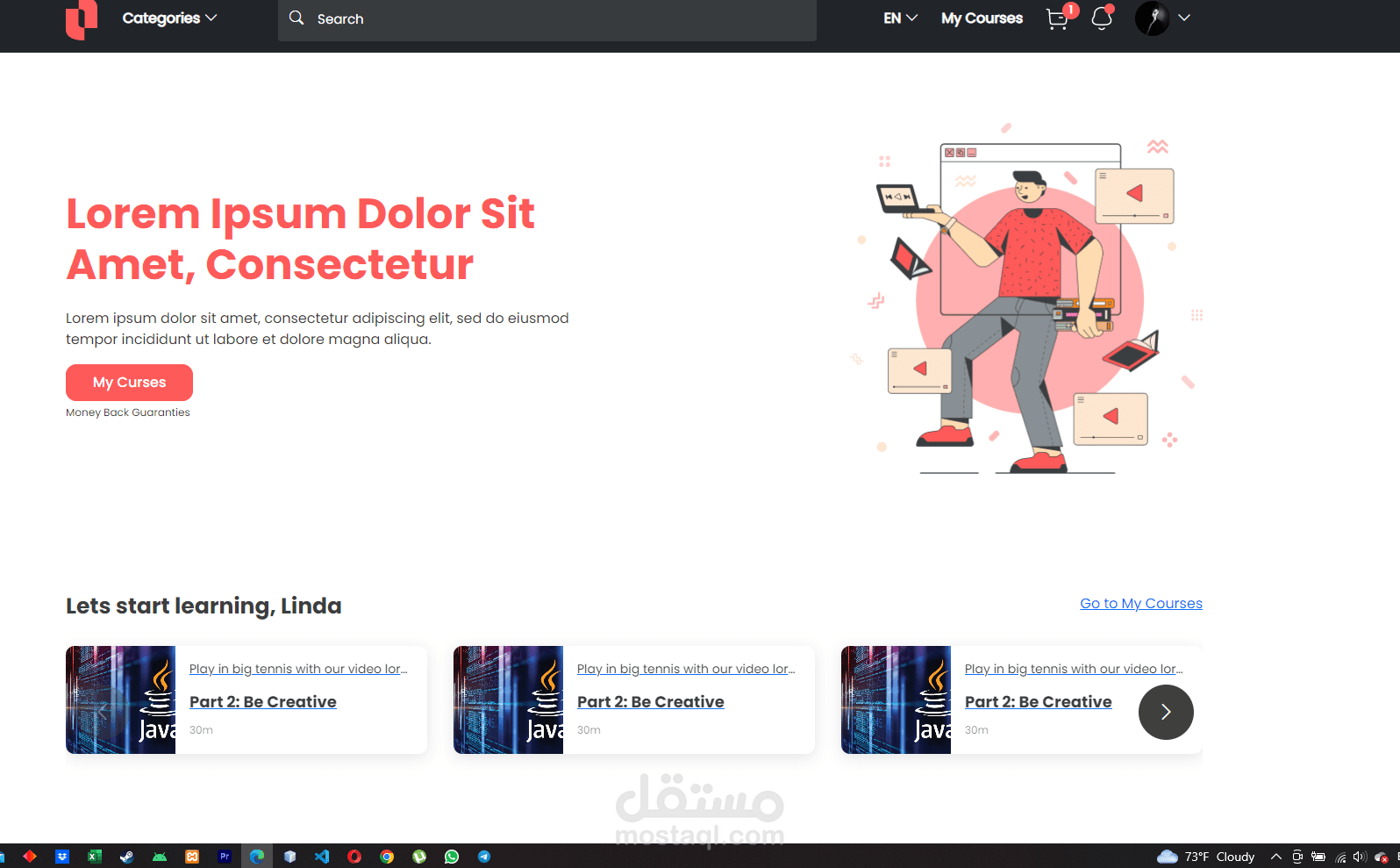Open the Categories dropdown menu
The height and width of the screenshot is (868, 1400).
click(x=169, y=18)
